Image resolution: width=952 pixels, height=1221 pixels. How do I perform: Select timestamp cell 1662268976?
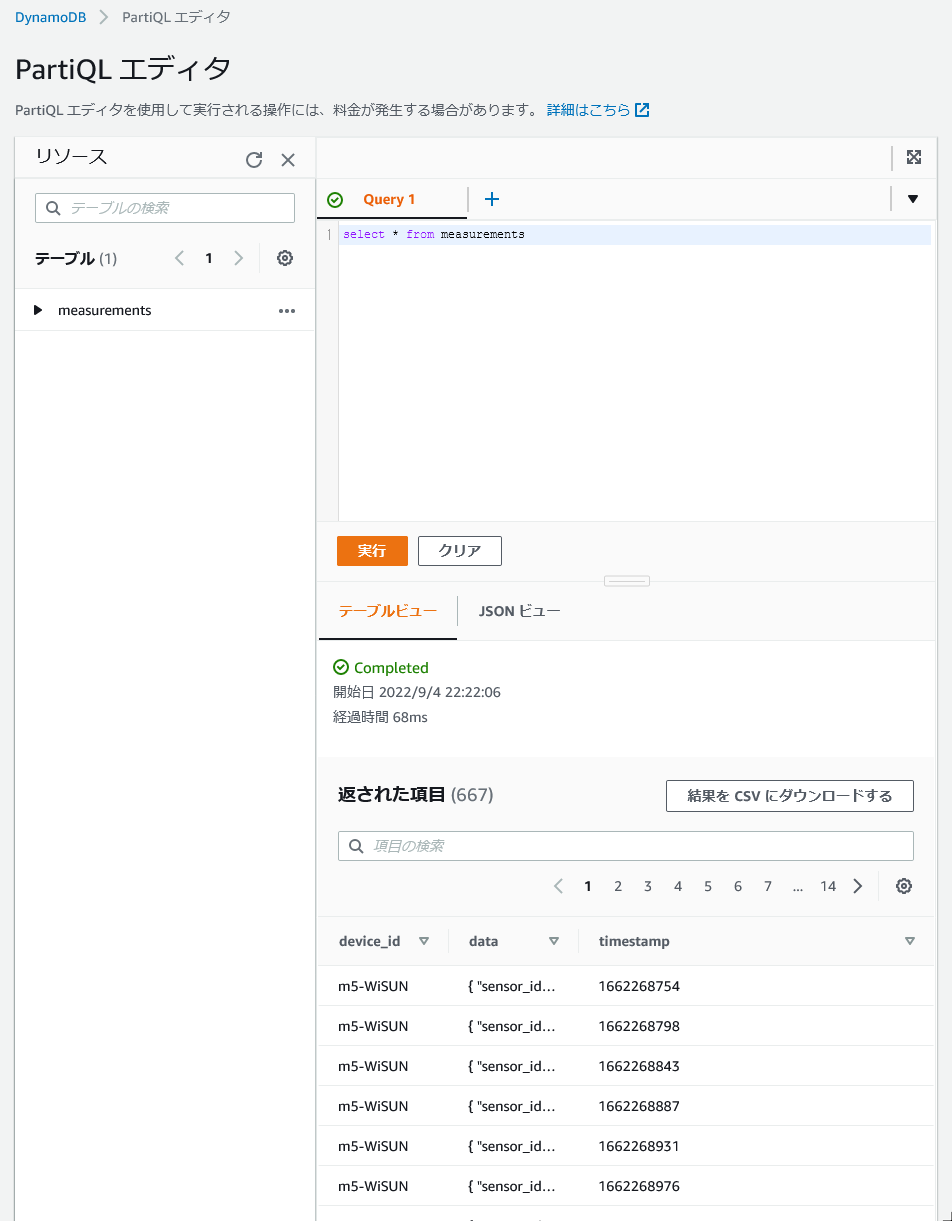[x=639, y=1186]
